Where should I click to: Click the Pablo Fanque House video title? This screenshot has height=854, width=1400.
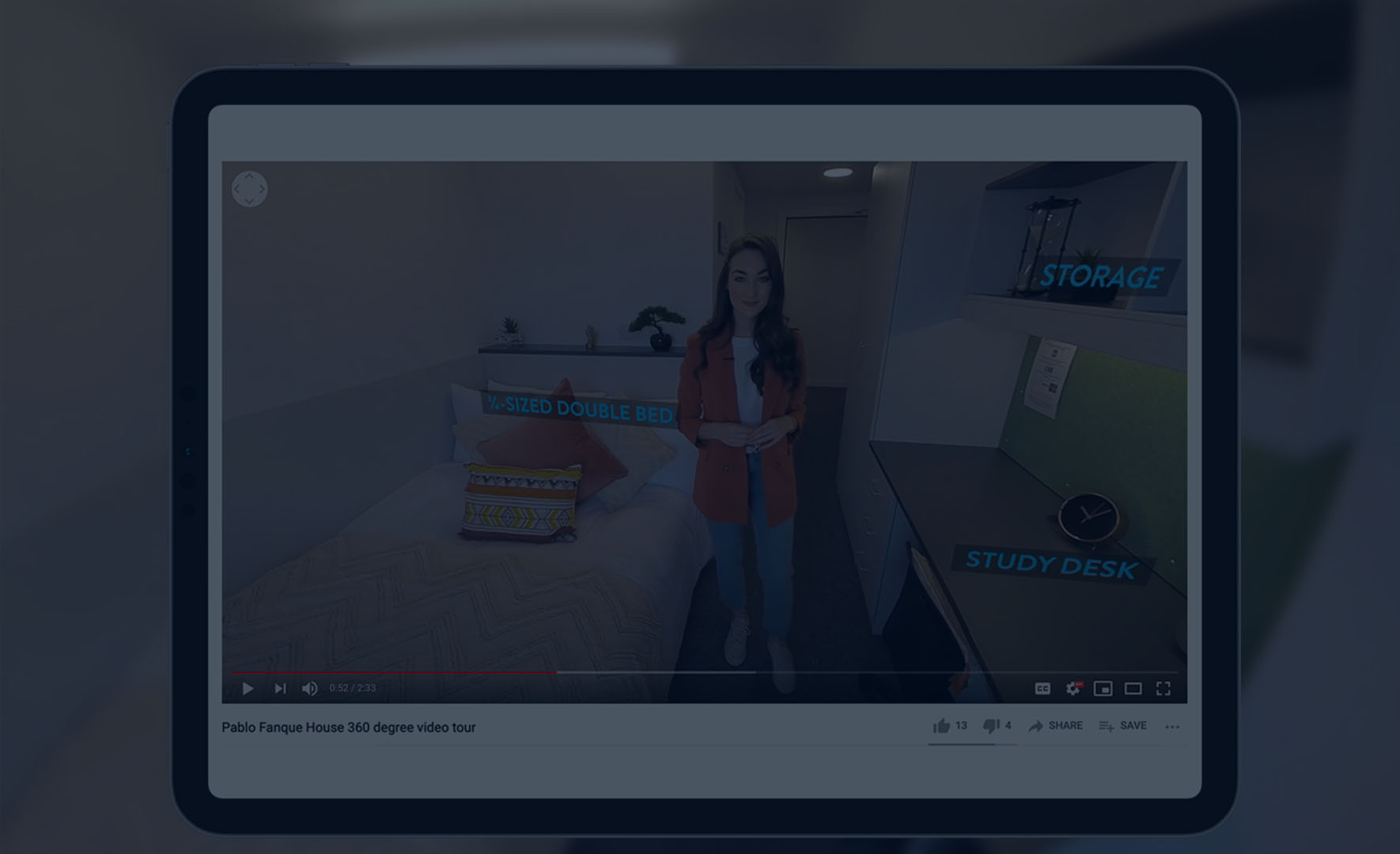point(348,727)
